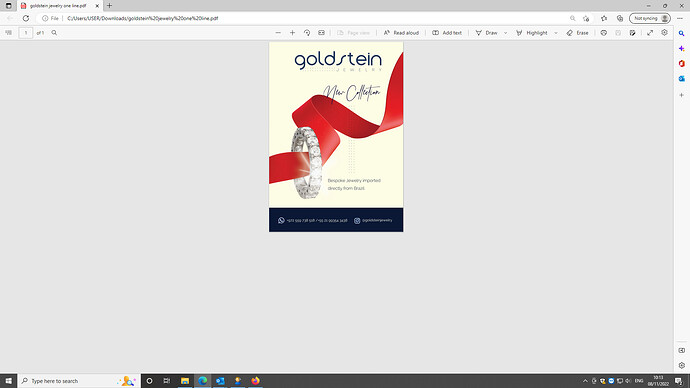The image size is (690, 388).
Task: Zoom in the PDF page
Action: (292, 33)
